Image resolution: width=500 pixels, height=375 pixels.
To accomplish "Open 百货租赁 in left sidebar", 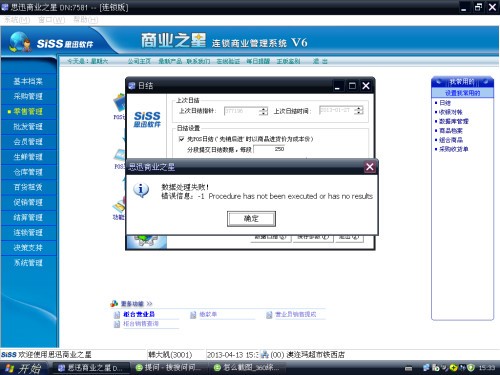I will coord(28,187).
